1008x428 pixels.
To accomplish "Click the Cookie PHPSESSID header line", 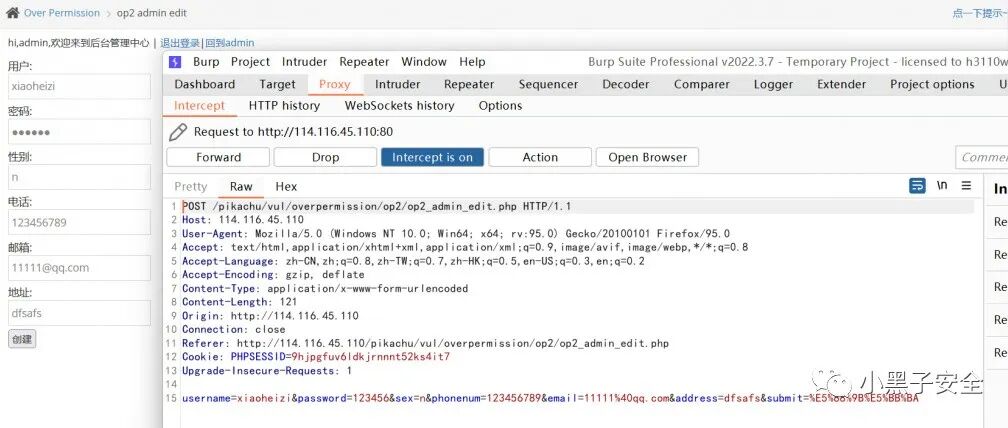I will 316,357.
